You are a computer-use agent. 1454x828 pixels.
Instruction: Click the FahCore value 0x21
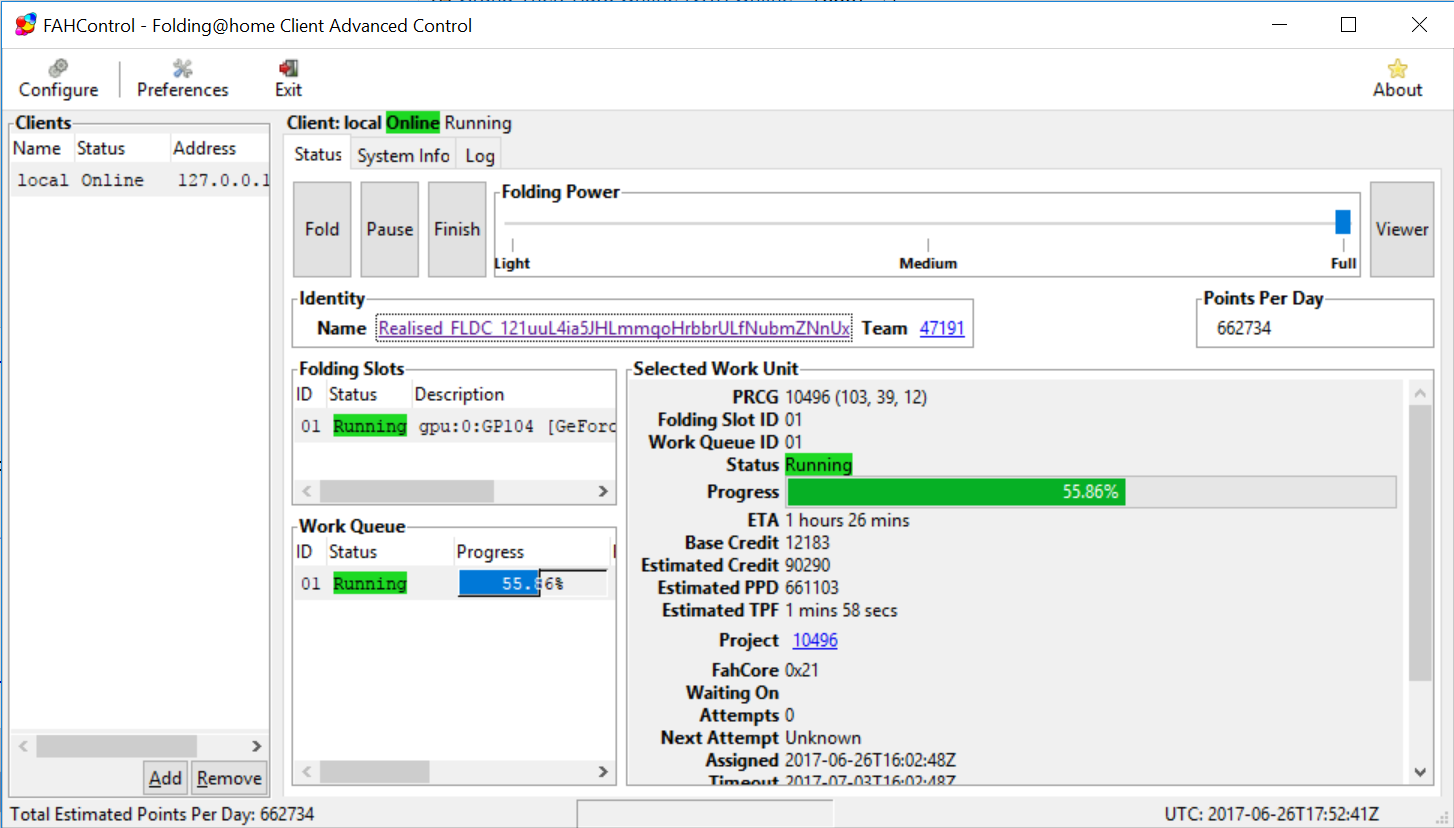click(x=802, y=670)
